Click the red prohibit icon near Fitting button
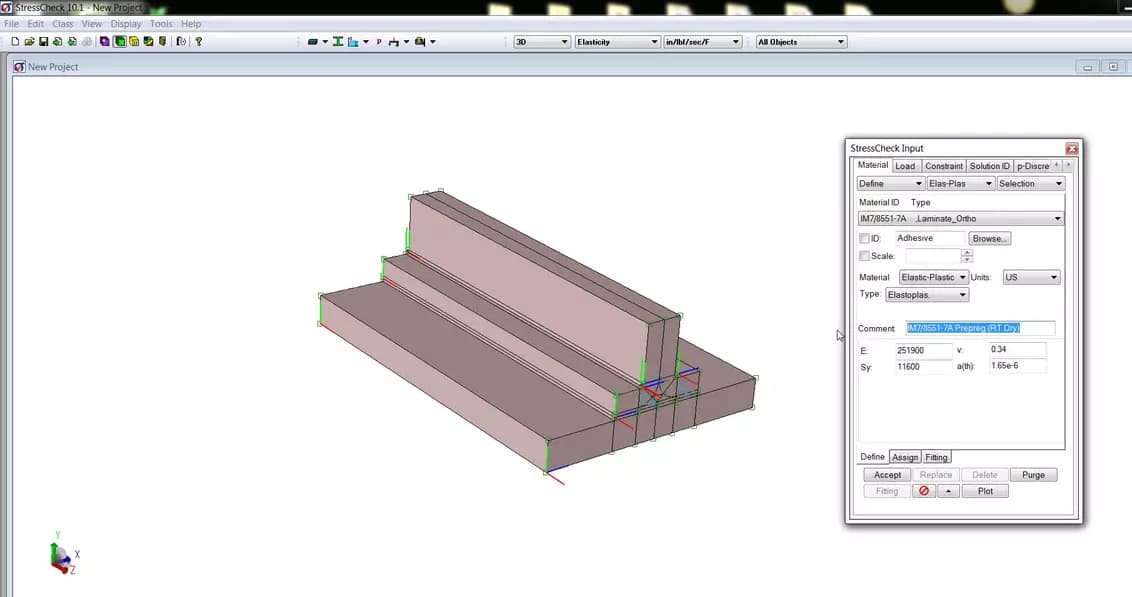Screen dimensions: 1132x597 pyautogui.click(x=924, y=491)
